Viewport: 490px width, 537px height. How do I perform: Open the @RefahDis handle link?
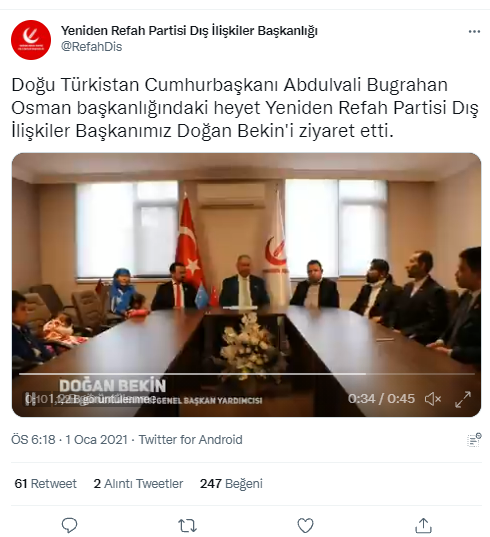pos(91,47)
